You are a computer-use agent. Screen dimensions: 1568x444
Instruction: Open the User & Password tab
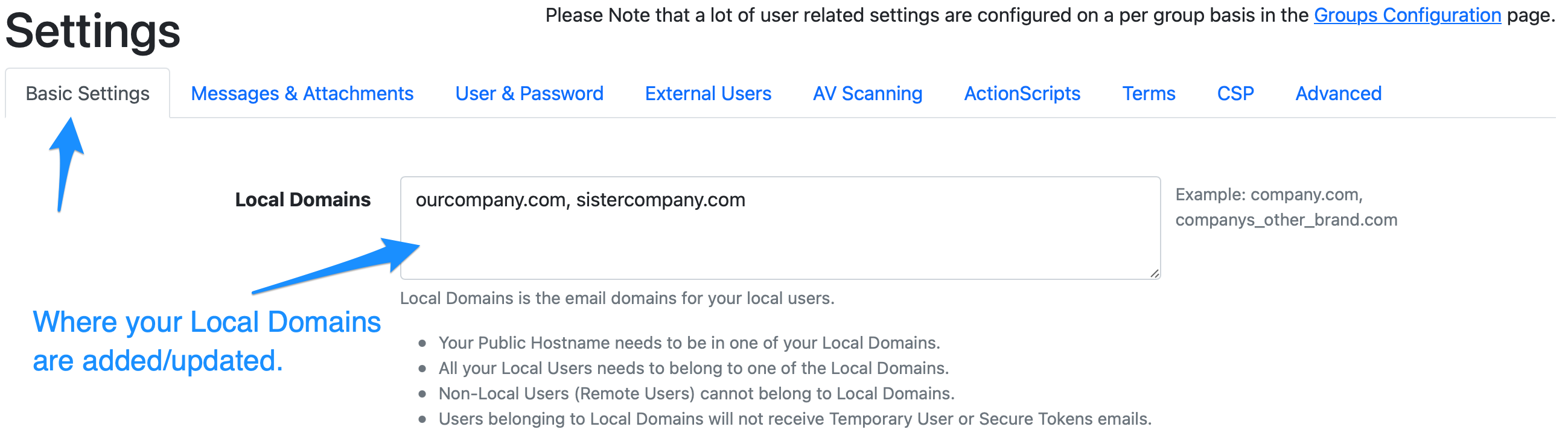click(x=528, y=94)
